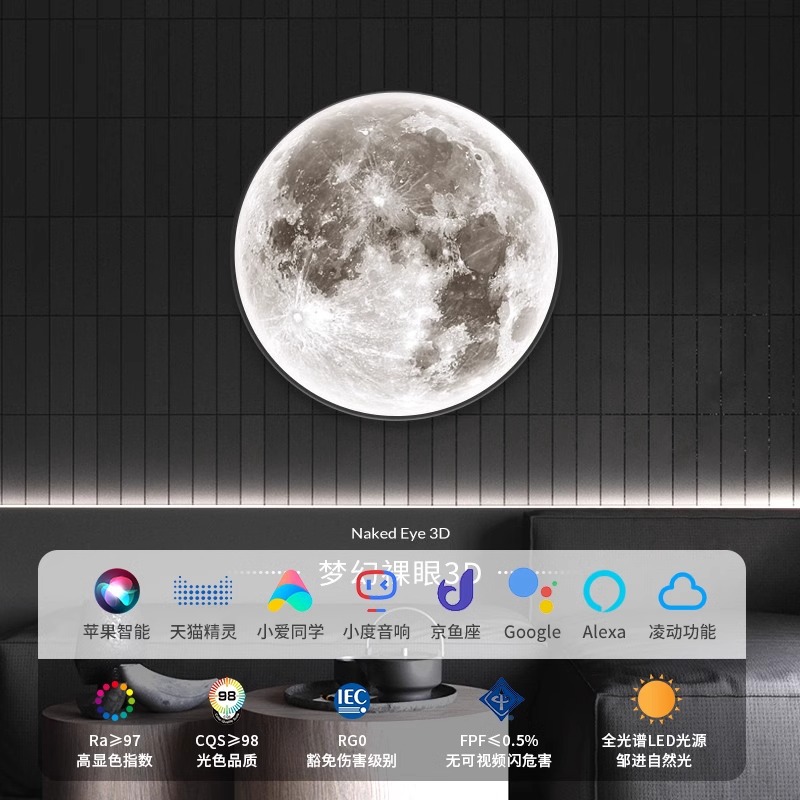
Task: Click the 天猫精灵 blue dotted icon
Action: 203,591
